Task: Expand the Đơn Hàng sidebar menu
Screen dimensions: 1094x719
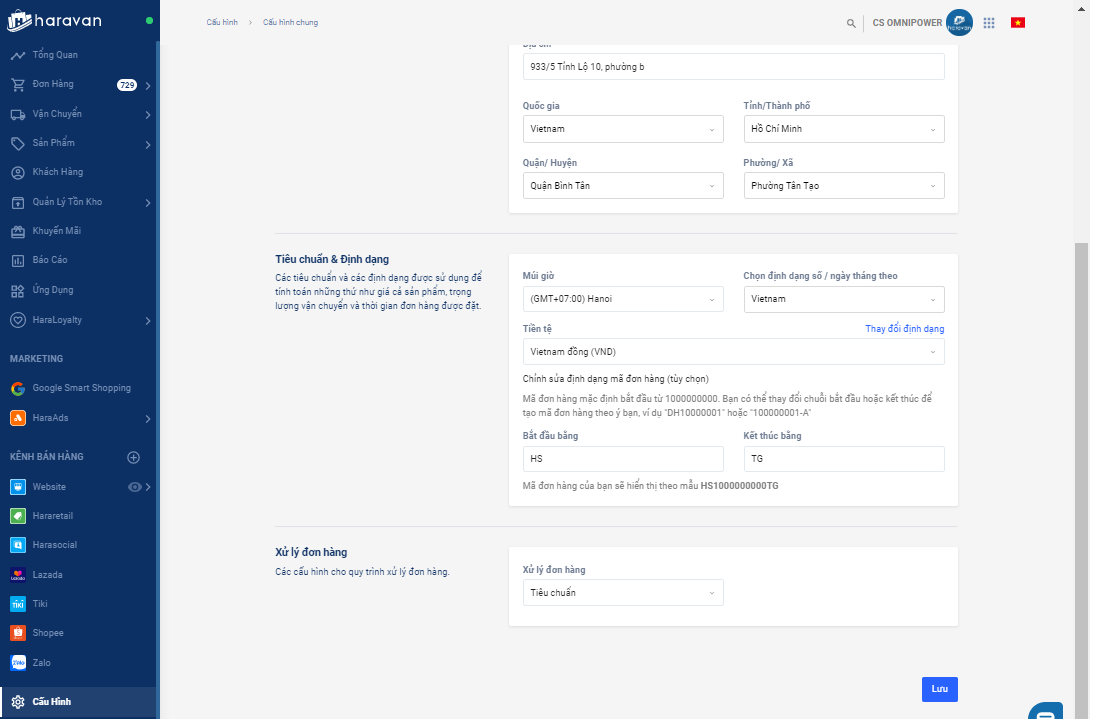Action: click(147, 85)
